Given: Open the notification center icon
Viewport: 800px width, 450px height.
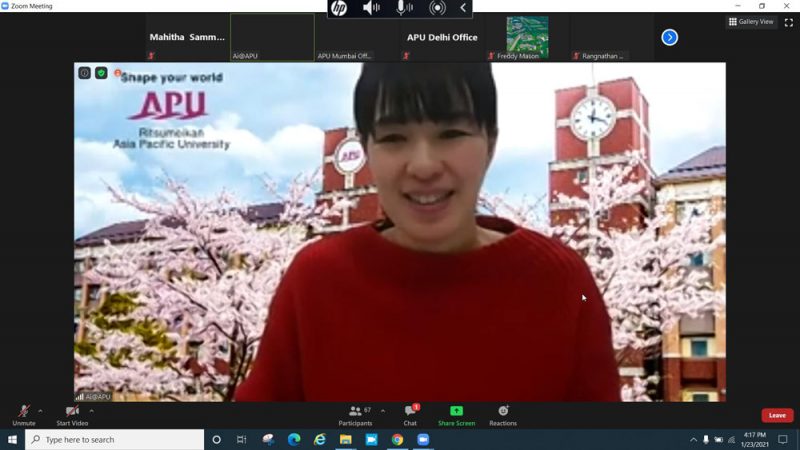Looking at the screenshot, I should click(783, 439).
